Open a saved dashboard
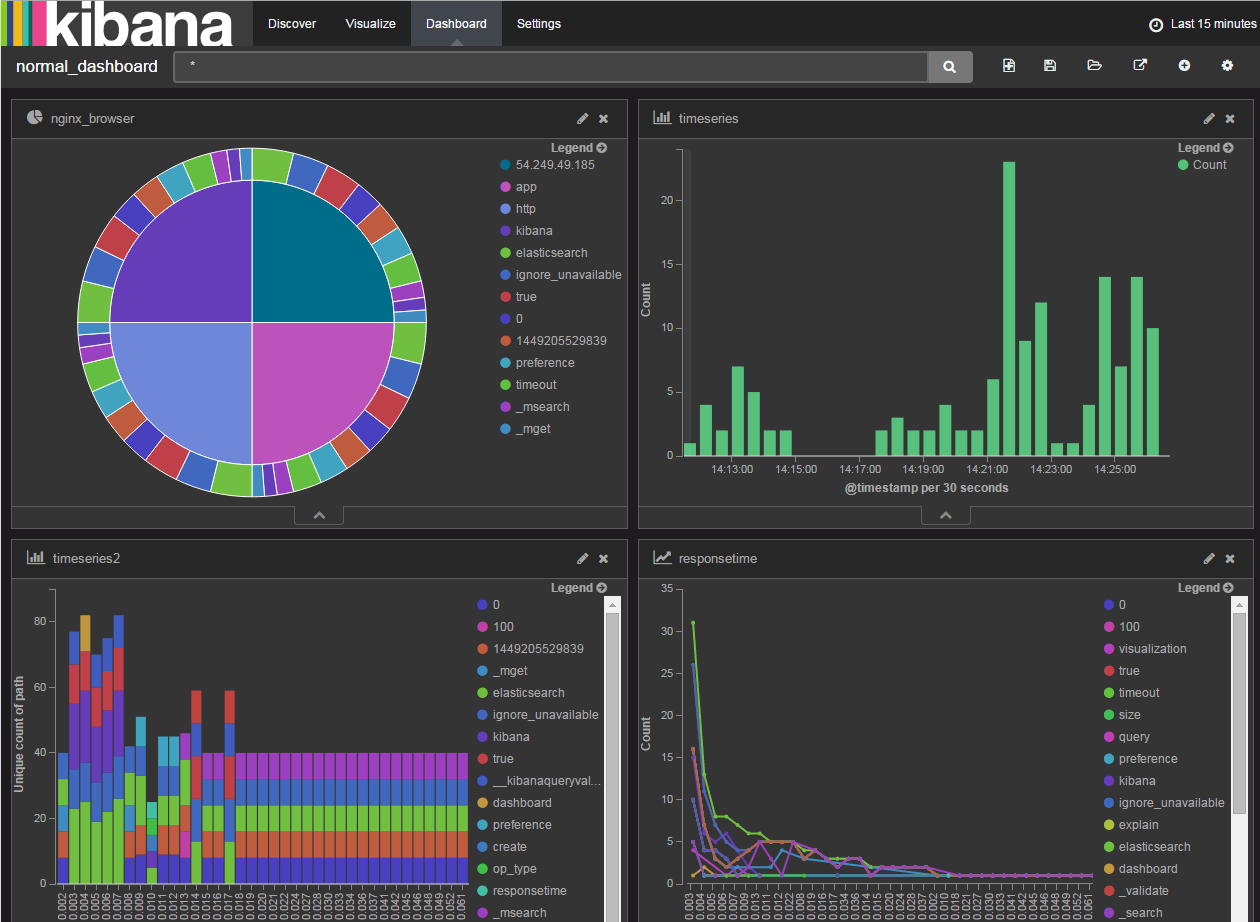The image size is (1260, 922). point(1094,65)
